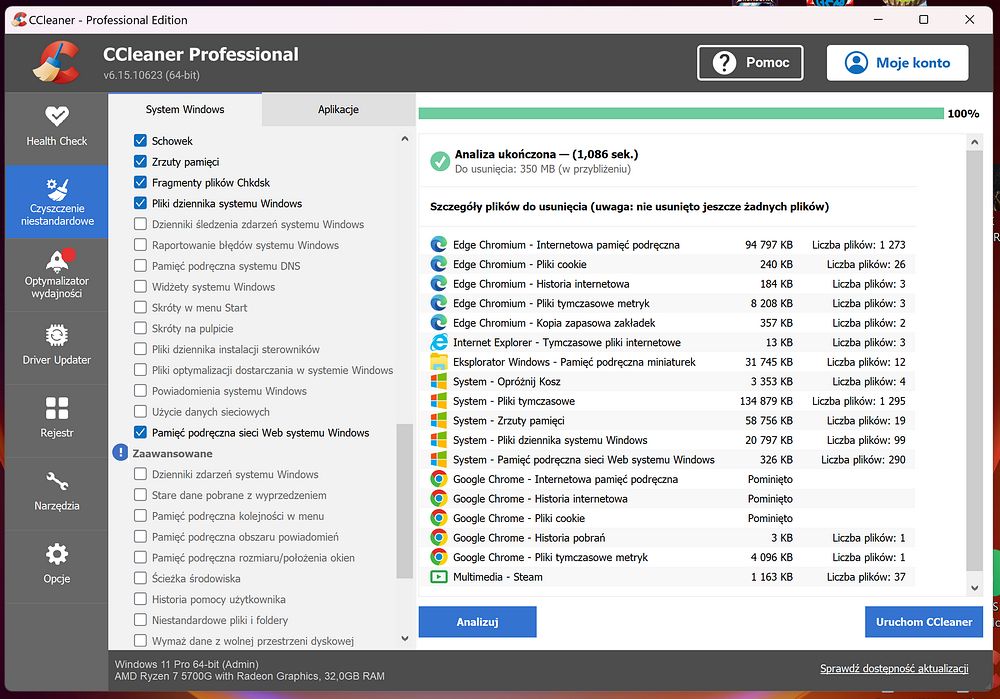Open Health Check section
The width and height of the screenshot is (1000, 699).
57,128
